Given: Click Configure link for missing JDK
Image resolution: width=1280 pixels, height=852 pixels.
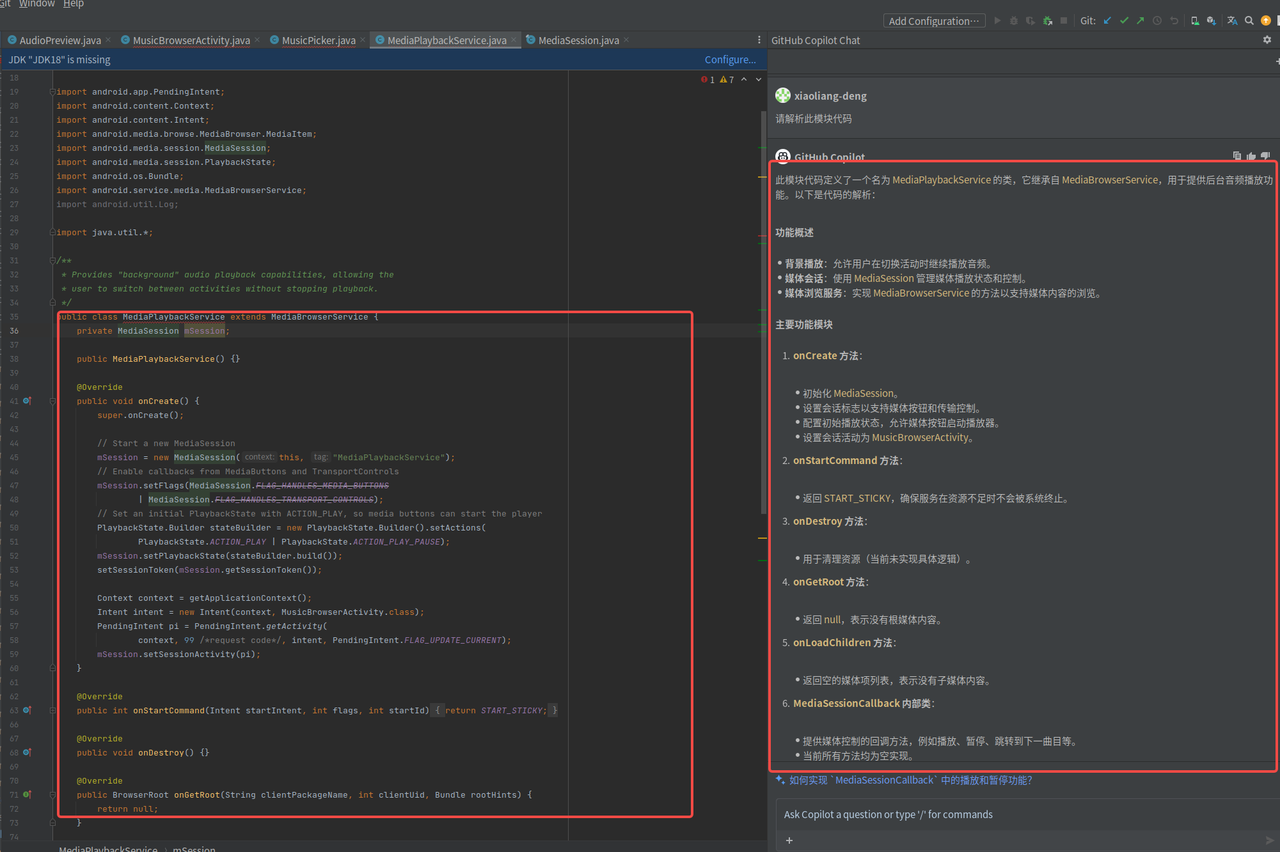Looking at the screenshot, I should tap(730, 60).
